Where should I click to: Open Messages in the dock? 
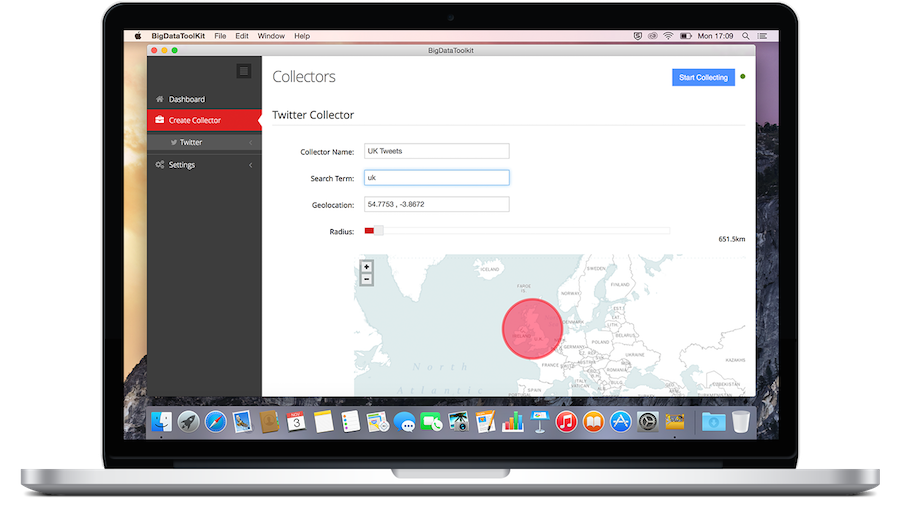(405, 423)
